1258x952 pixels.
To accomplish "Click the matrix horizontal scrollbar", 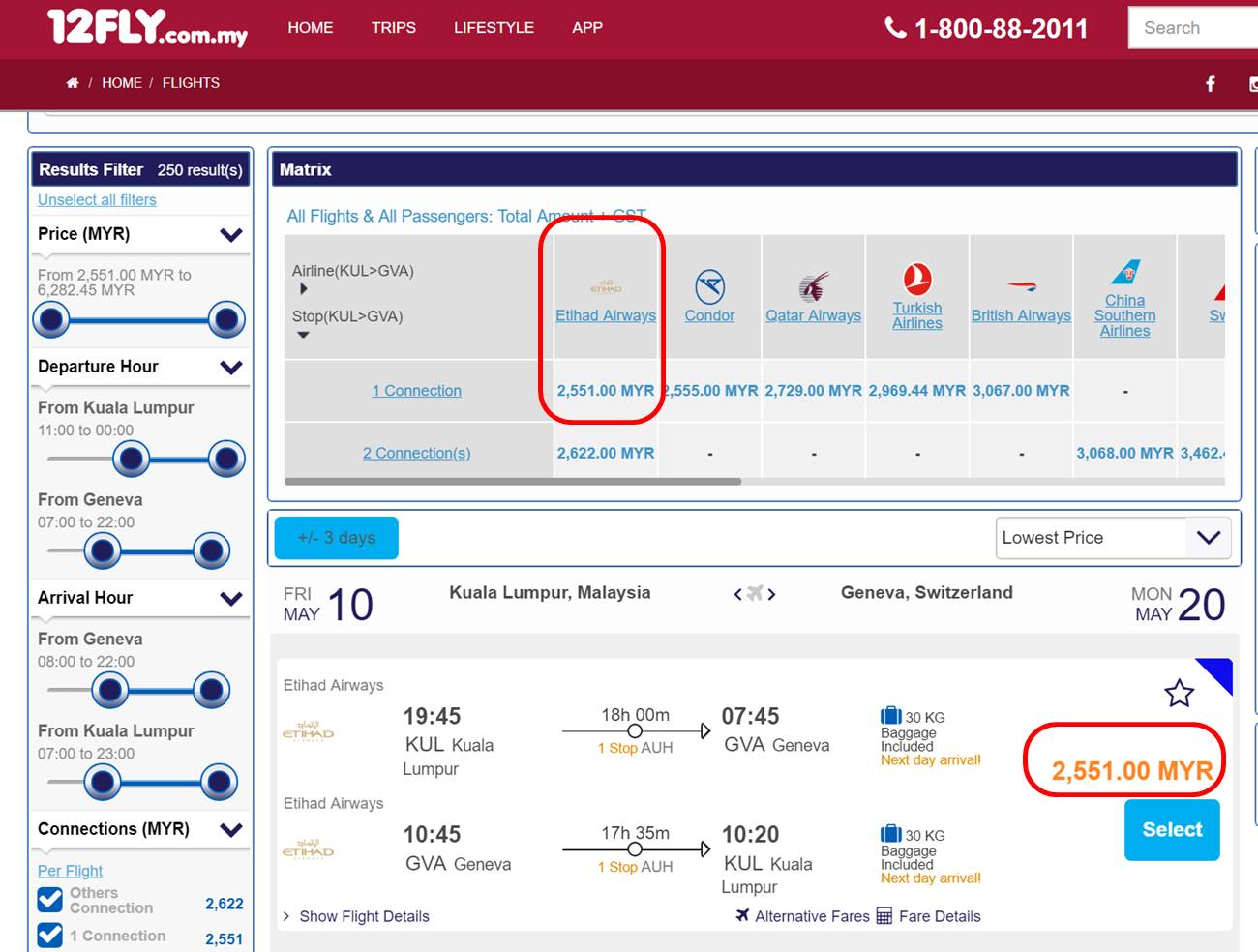I will tap(513, 481).
